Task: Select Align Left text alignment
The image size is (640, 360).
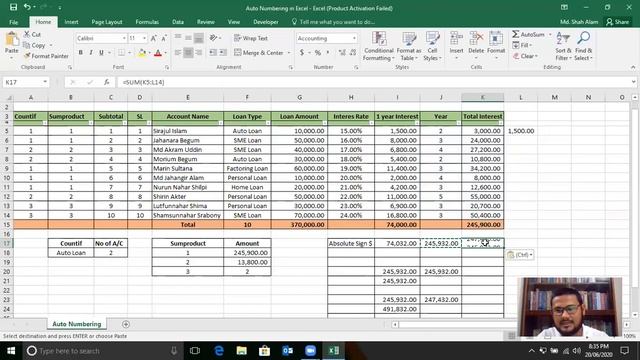Action: point(178,53)
